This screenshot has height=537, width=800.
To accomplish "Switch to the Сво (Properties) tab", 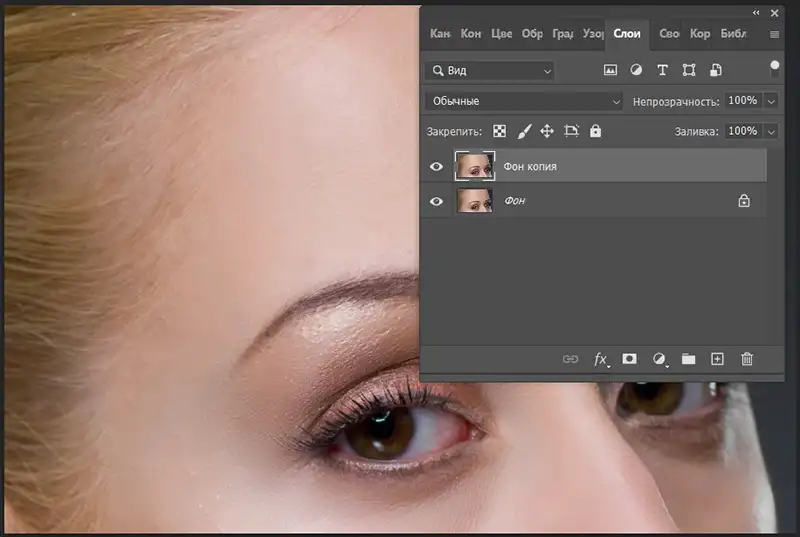I will pyautogui.click(x=669, y=34).
